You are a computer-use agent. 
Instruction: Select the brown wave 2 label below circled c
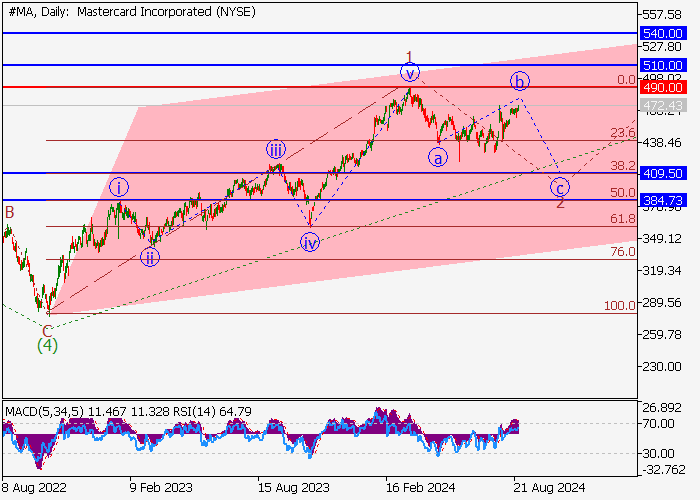tap(560, 203)
